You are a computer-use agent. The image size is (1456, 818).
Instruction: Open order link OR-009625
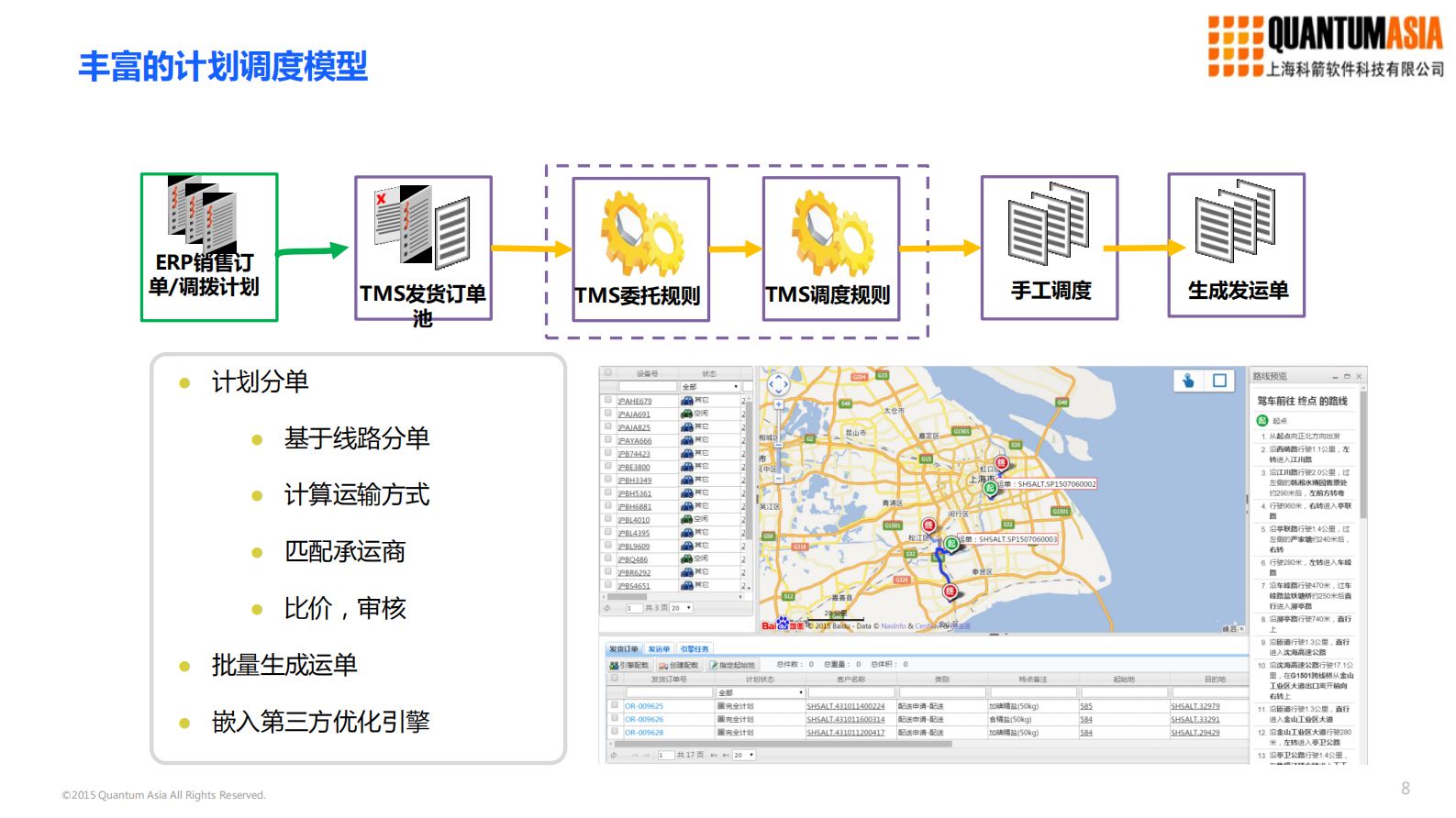[644, 706]
